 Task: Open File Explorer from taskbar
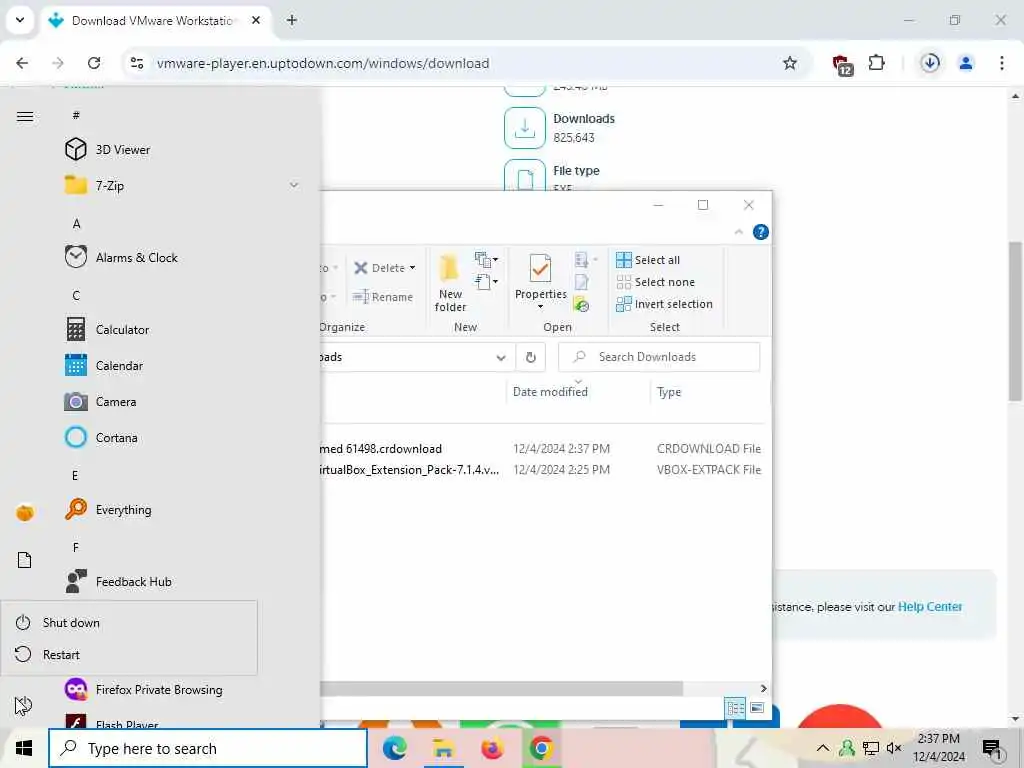[443, 748]
